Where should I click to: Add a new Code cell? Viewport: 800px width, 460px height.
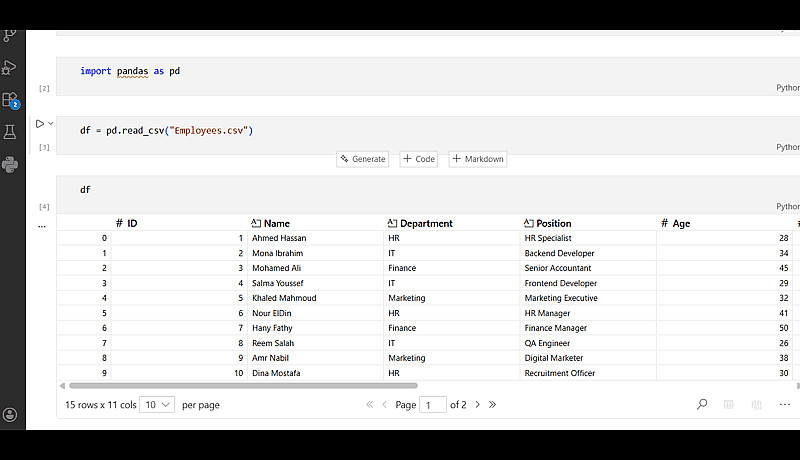419,159
